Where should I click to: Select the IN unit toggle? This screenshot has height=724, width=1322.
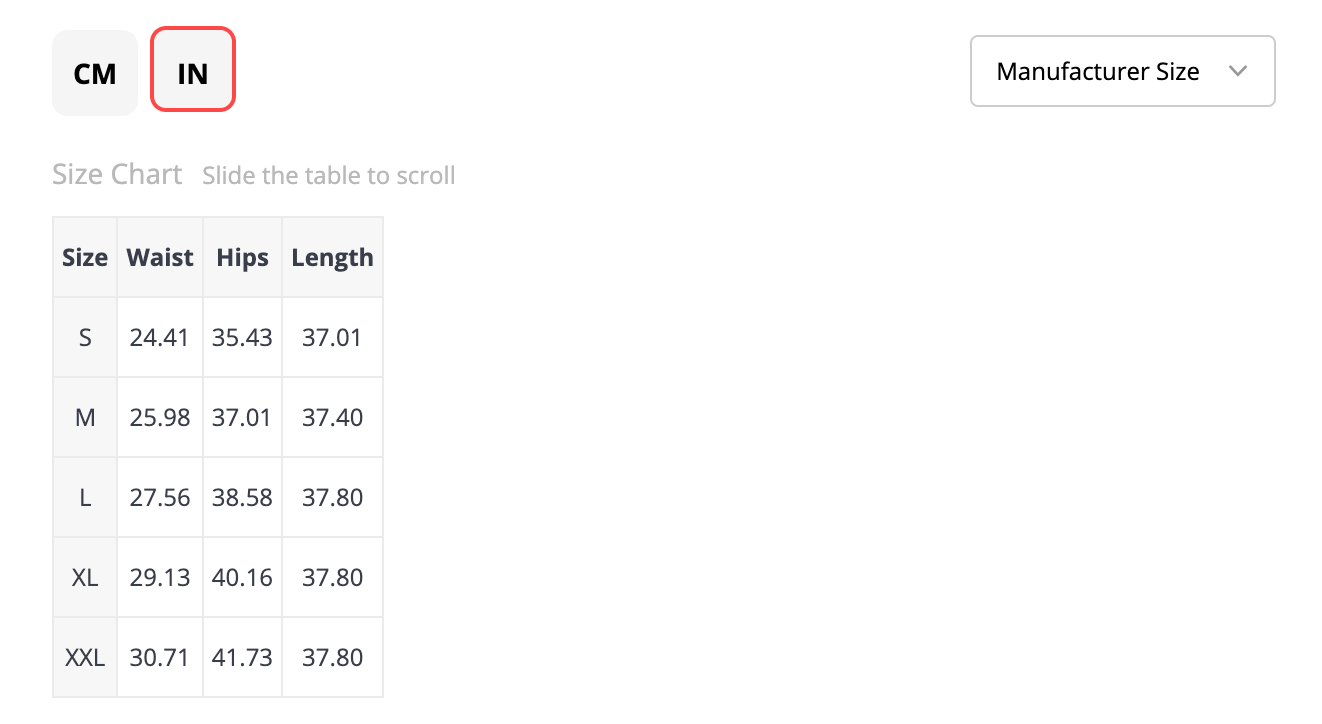pos(192,69)
